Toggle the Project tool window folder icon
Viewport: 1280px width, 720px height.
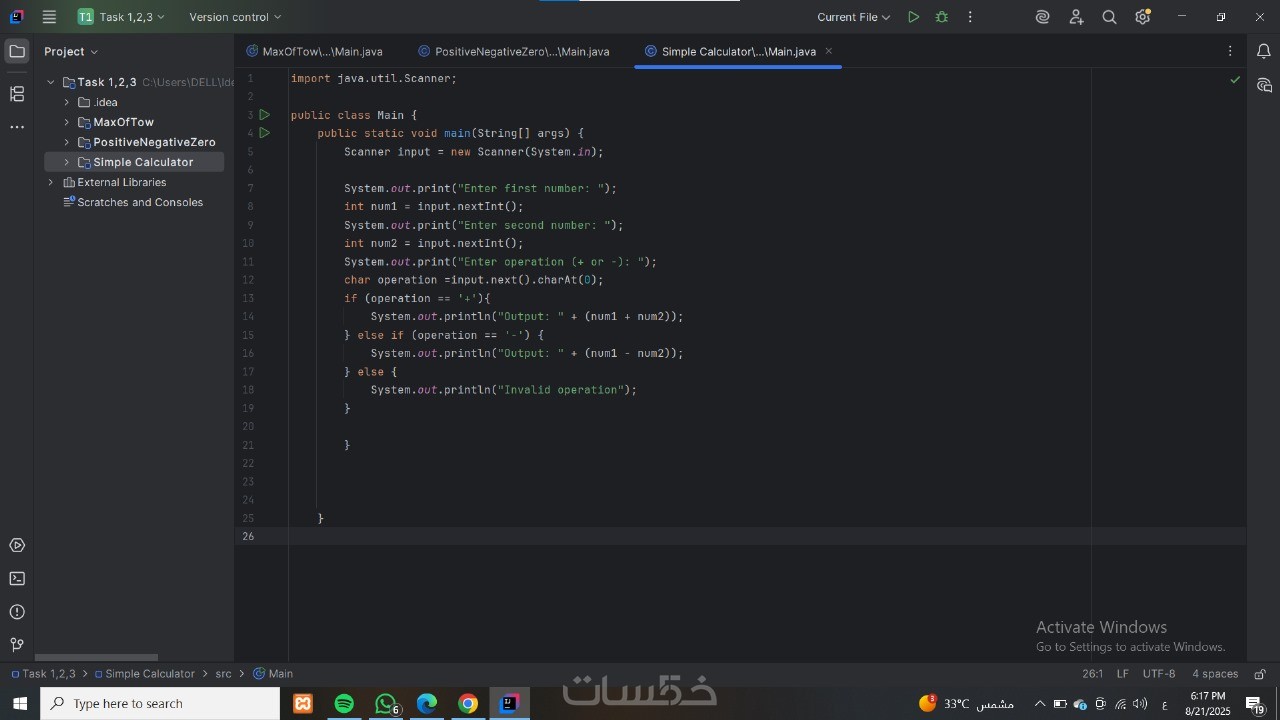[x=17, y=51]
